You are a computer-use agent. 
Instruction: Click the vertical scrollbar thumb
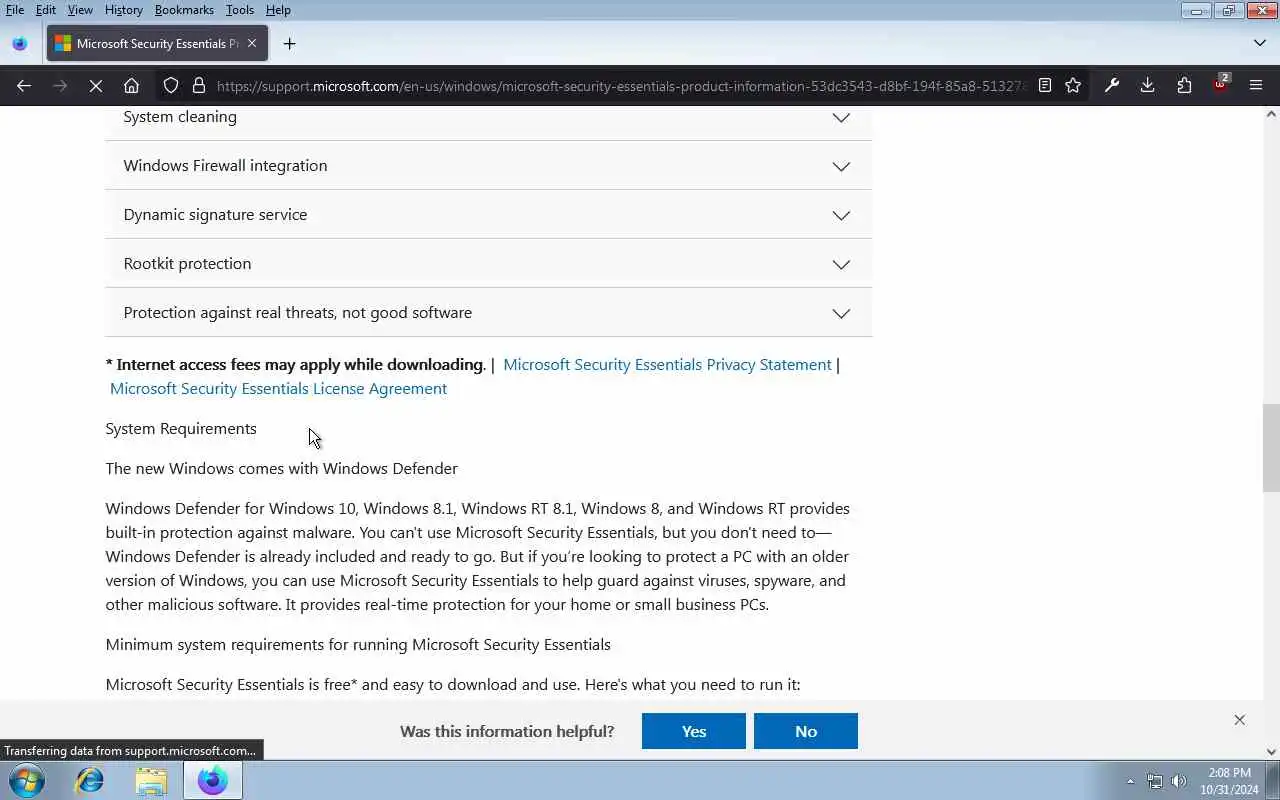[x=1271, y=447]
